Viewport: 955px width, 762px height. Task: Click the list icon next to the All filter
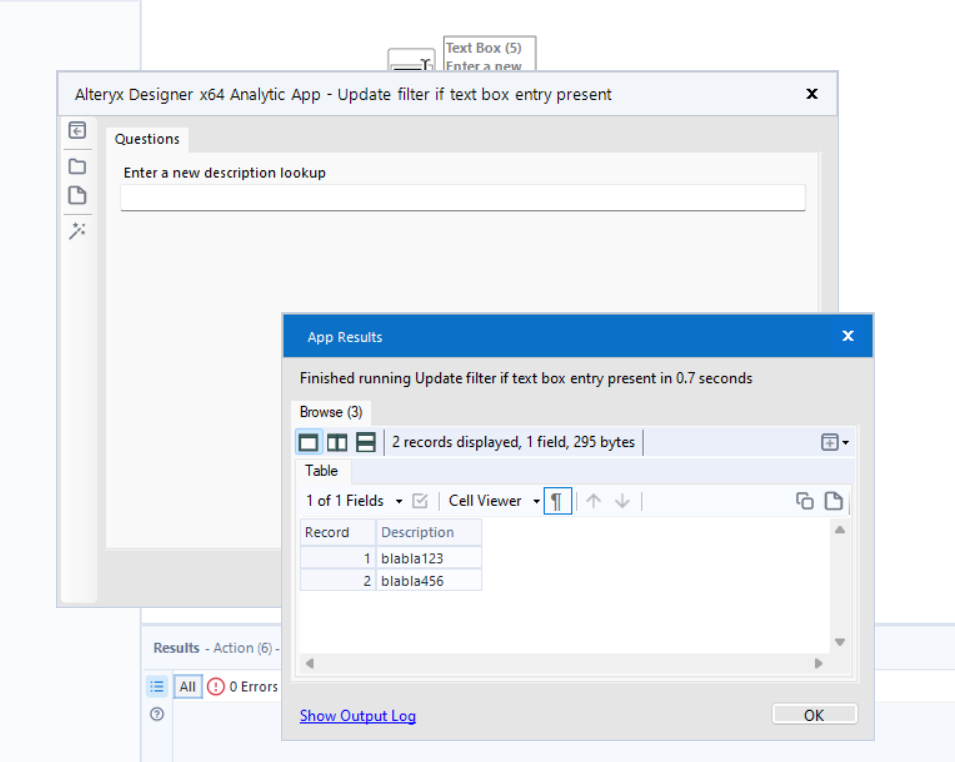(157, 686)
